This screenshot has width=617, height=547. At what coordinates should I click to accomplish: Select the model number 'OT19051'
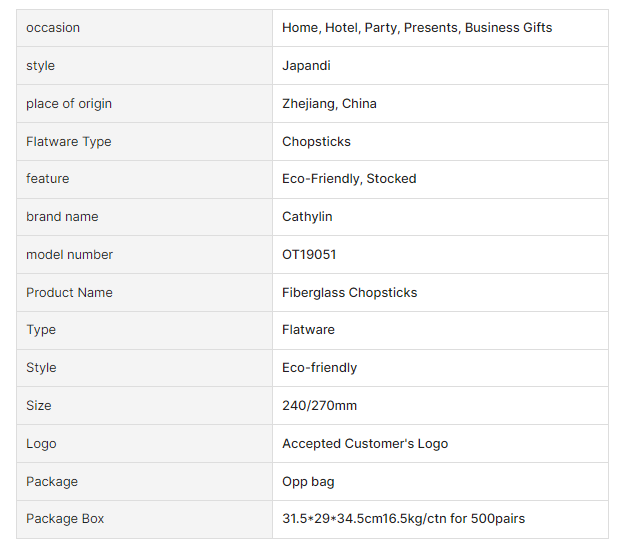309,255
